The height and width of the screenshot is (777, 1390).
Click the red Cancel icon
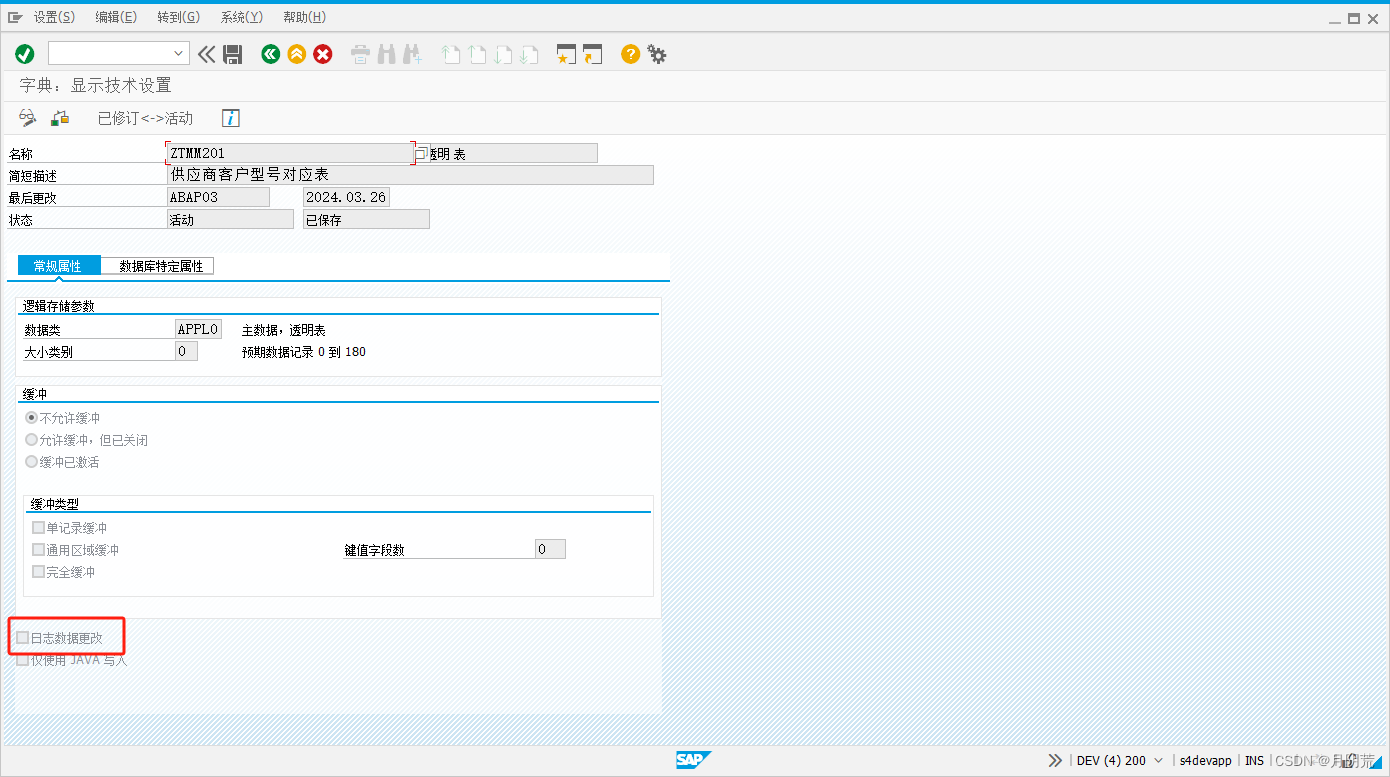tap(323, 54)
